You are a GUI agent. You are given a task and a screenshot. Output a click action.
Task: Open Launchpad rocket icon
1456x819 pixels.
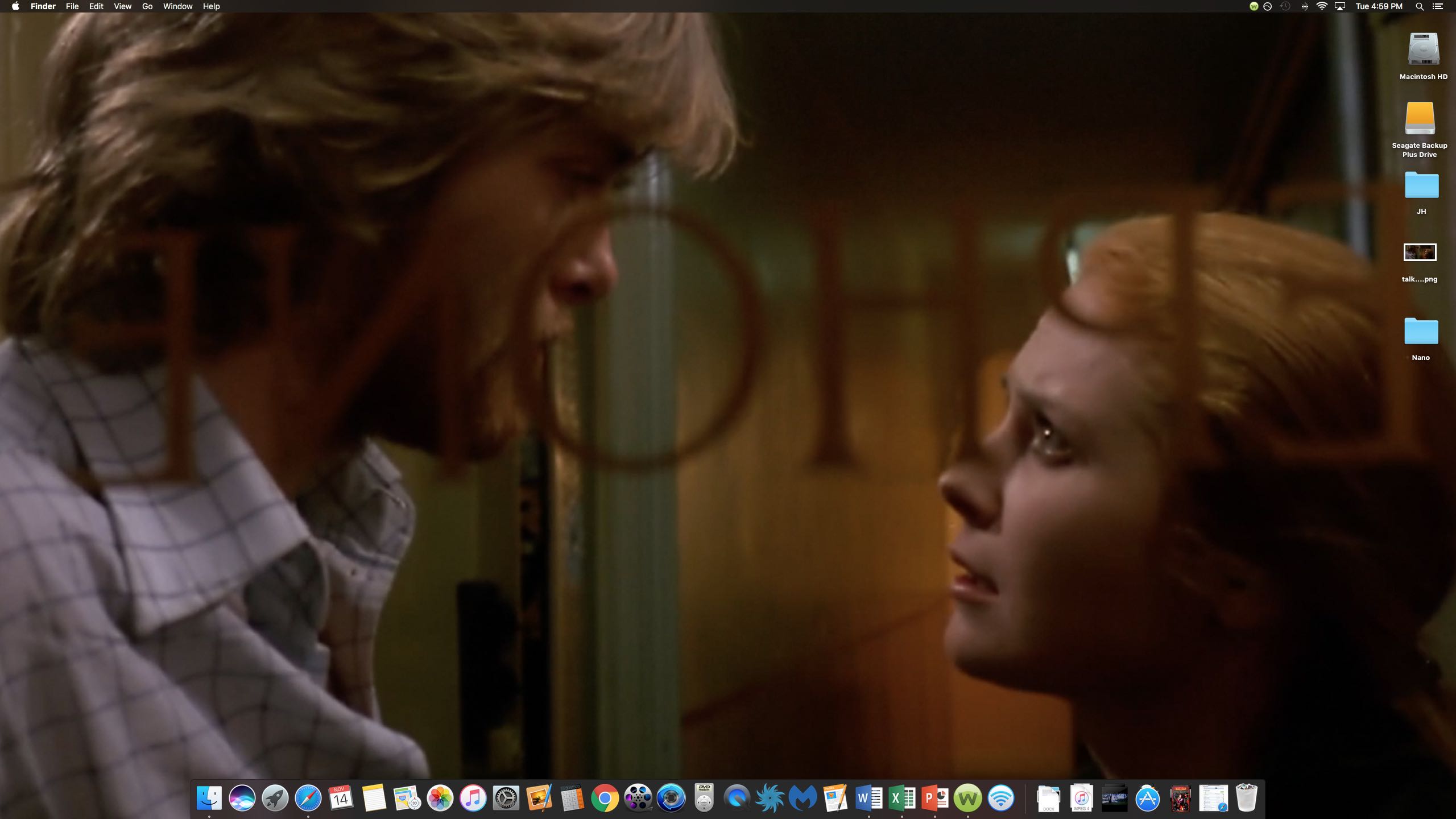(x=275, y=798)
